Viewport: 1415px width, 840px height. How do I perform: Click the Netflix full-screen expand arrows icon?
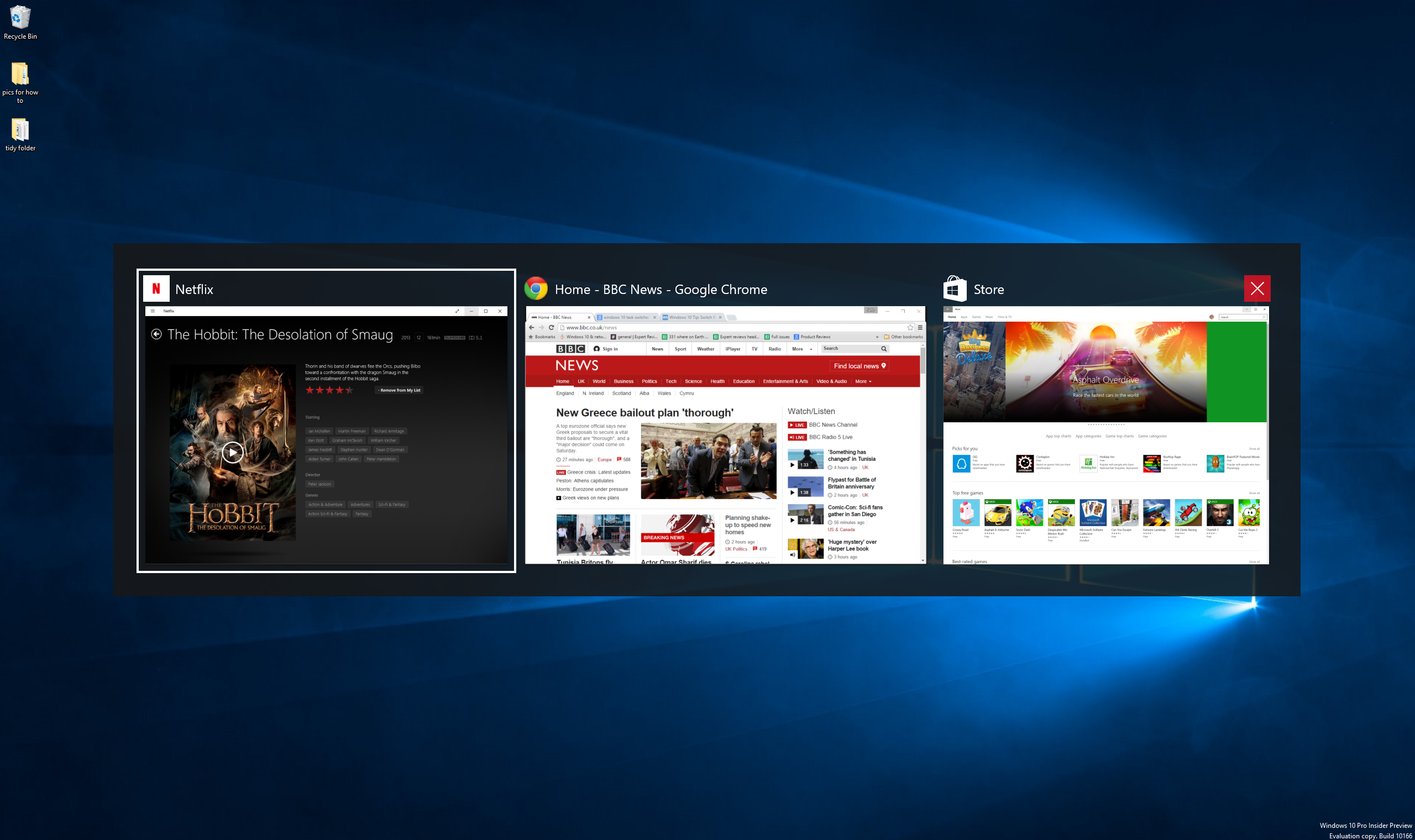[457, 311]
